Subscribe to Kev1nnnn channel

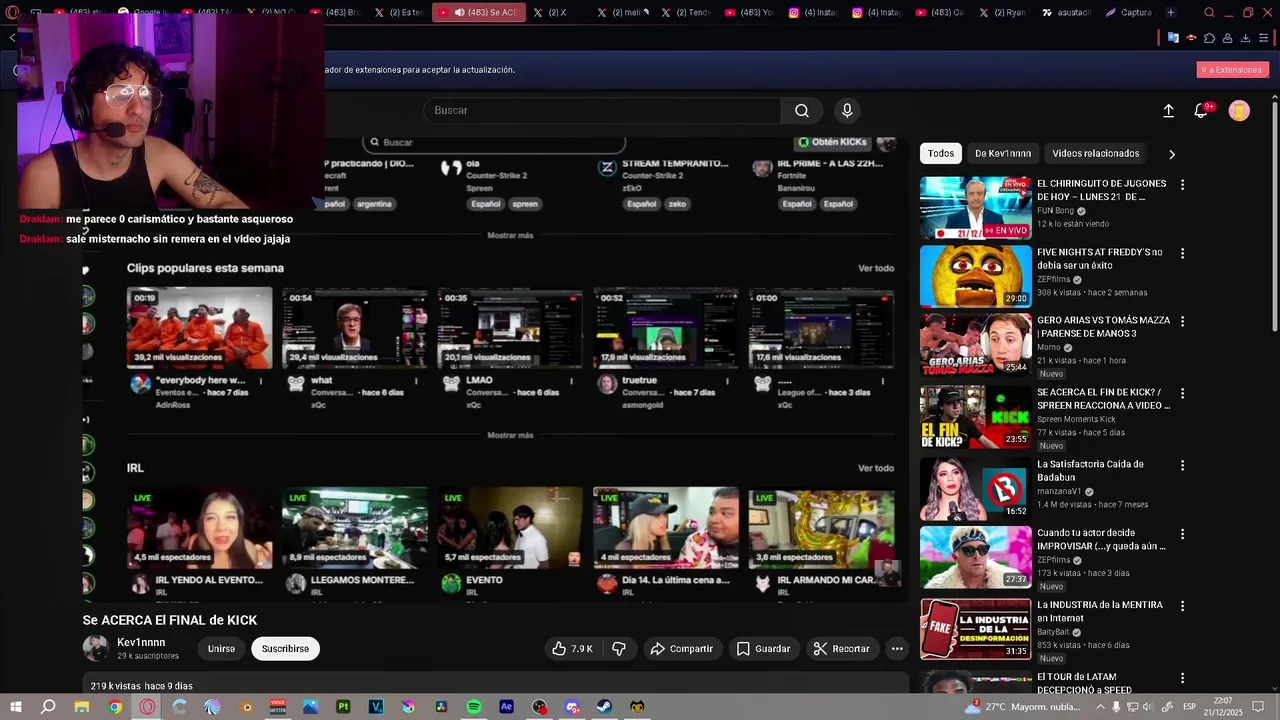[x=285, y=649]
